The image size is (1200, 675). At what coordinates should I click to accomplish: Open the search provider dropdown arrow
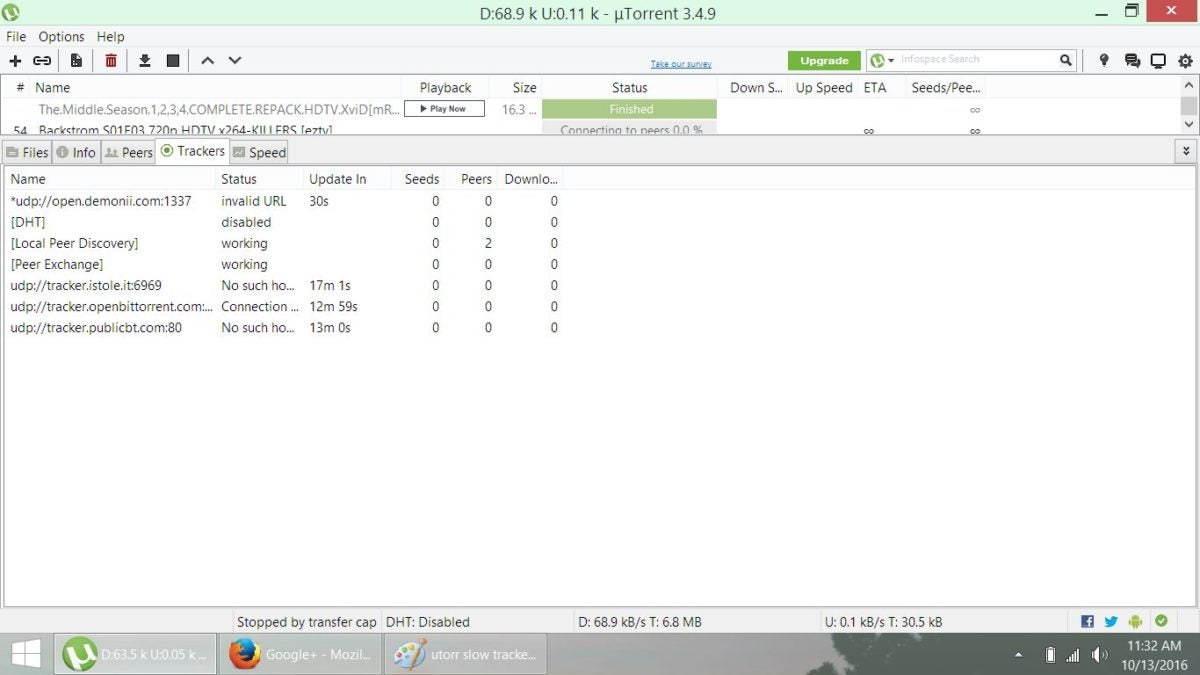891,61
